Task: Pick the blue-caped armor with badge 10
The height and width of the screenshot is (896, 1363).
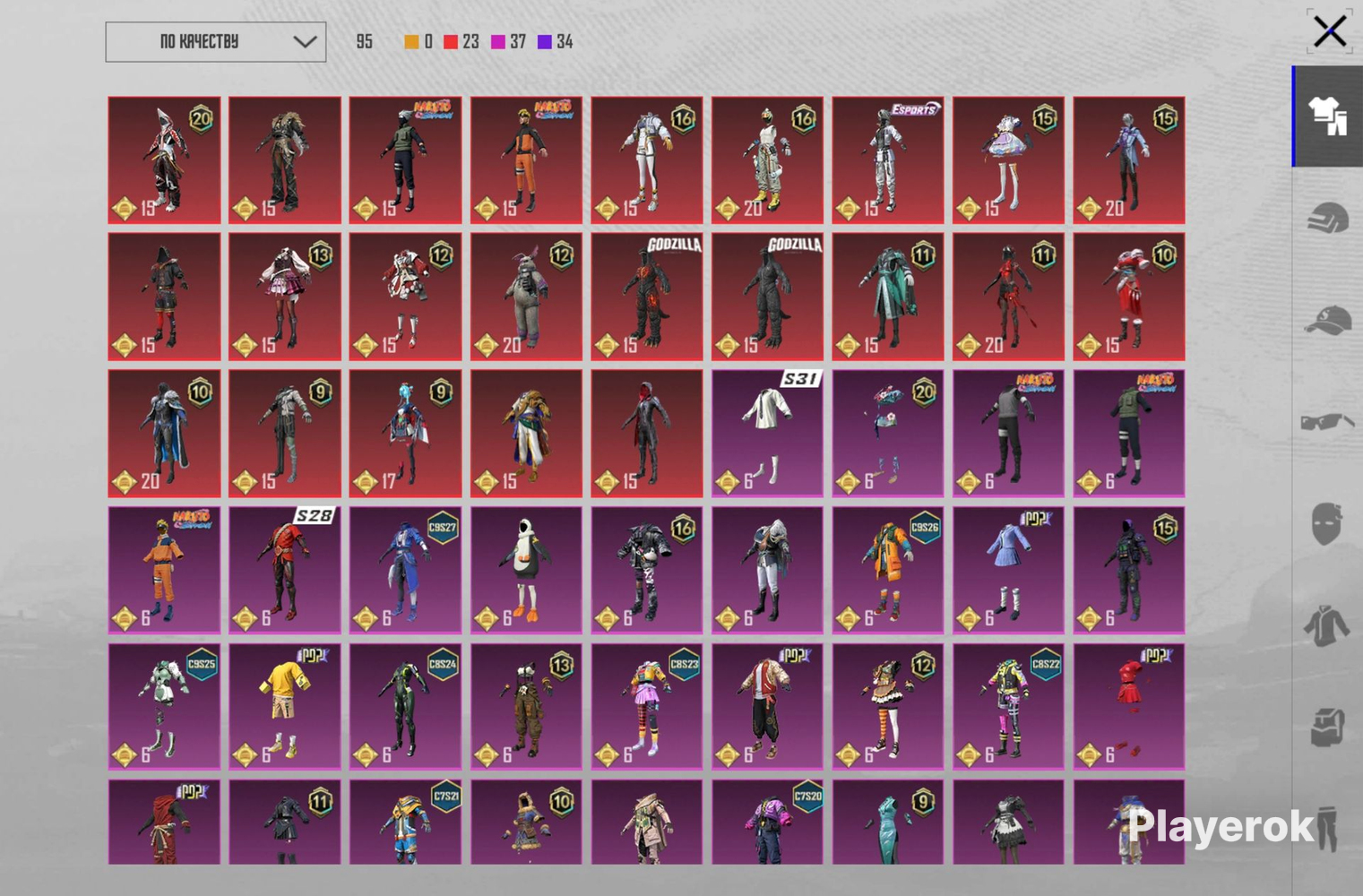Action: pos(164,434)
